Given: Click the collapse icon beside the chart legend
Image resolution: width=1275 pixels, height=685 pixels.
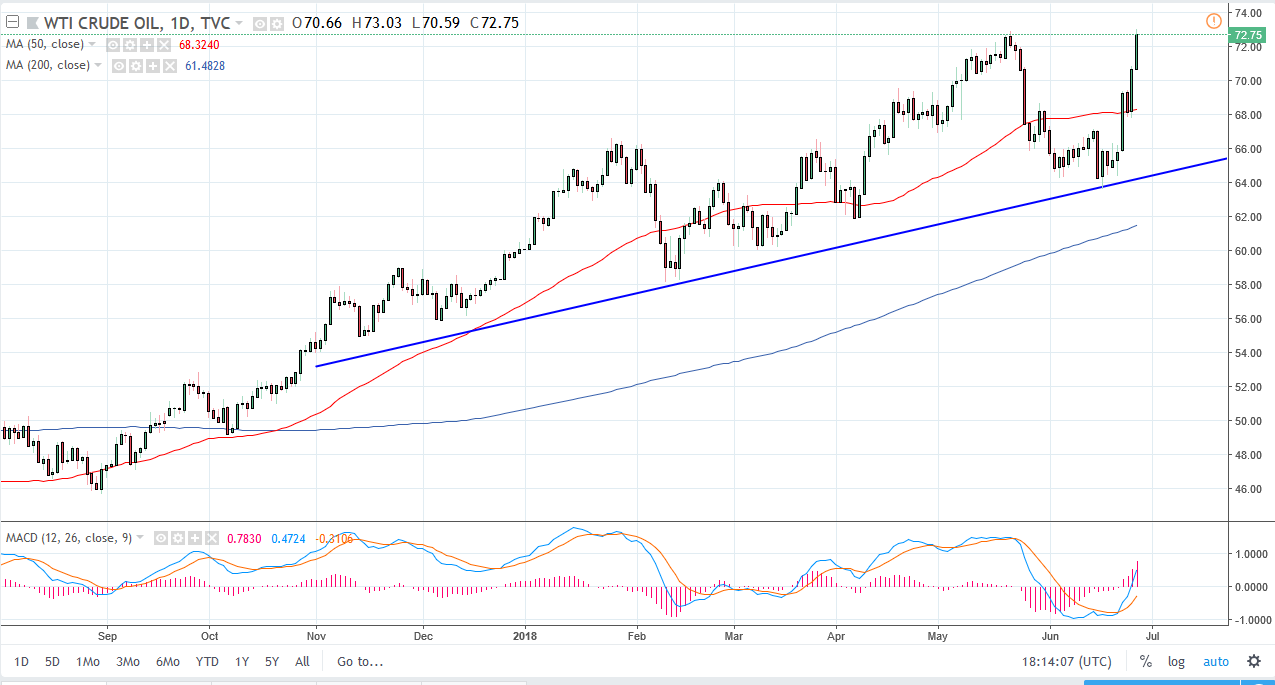Looking at the screenshot, I should 11,21.
